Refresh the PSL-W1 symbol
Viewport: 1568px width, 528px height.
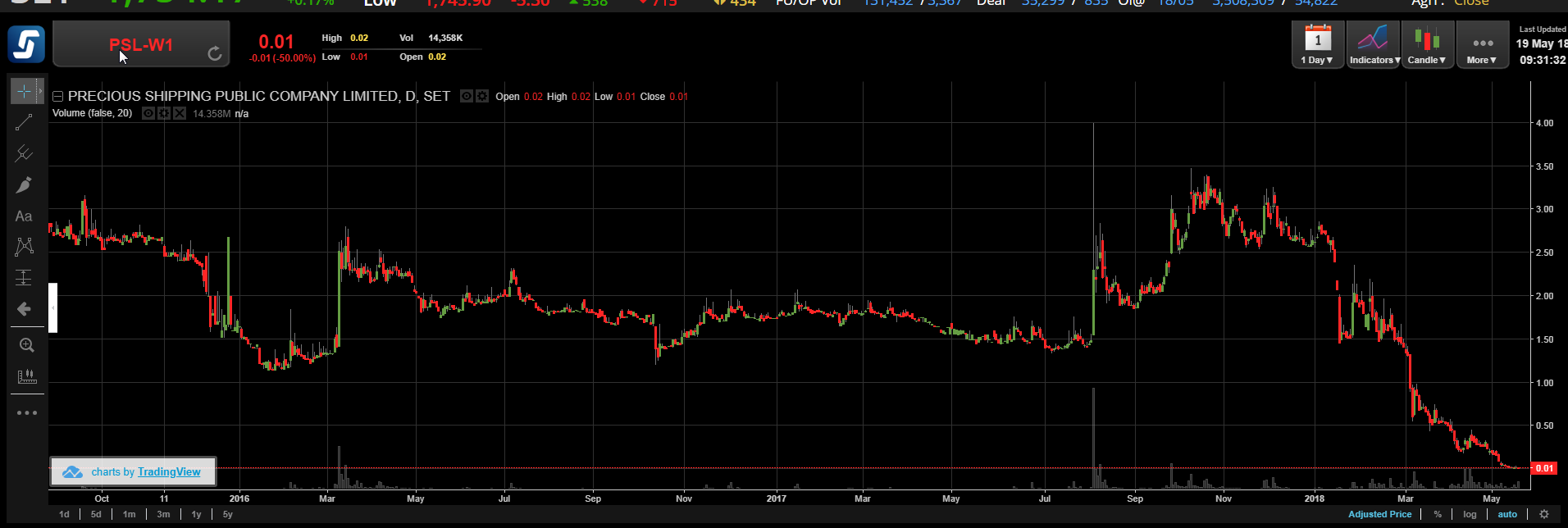[214, 54]
